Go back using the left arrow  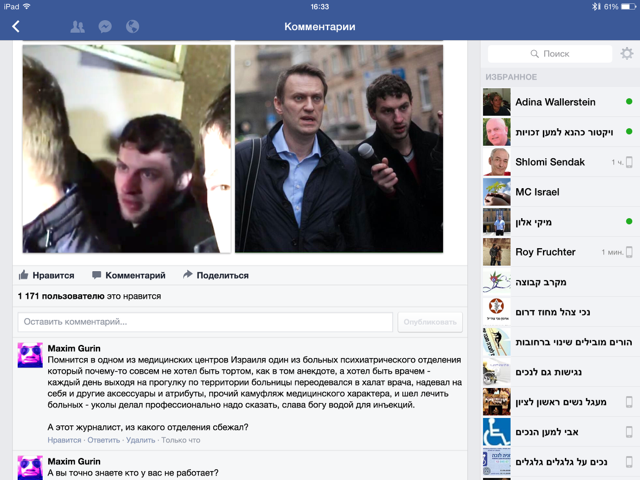16,27
